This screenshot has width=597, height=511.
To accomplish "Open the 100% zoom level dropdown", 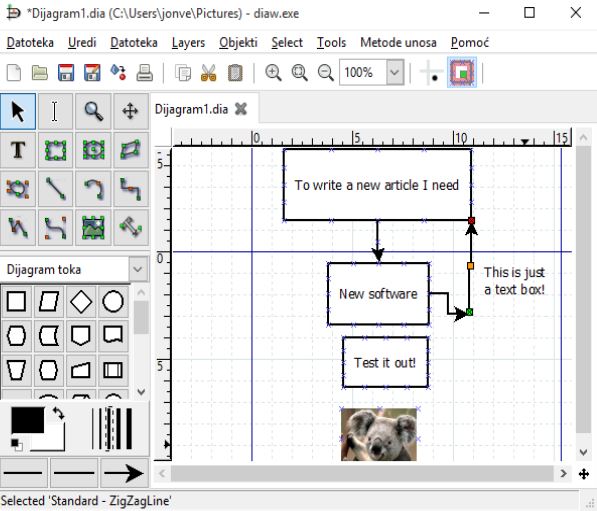I will (395, 72).
